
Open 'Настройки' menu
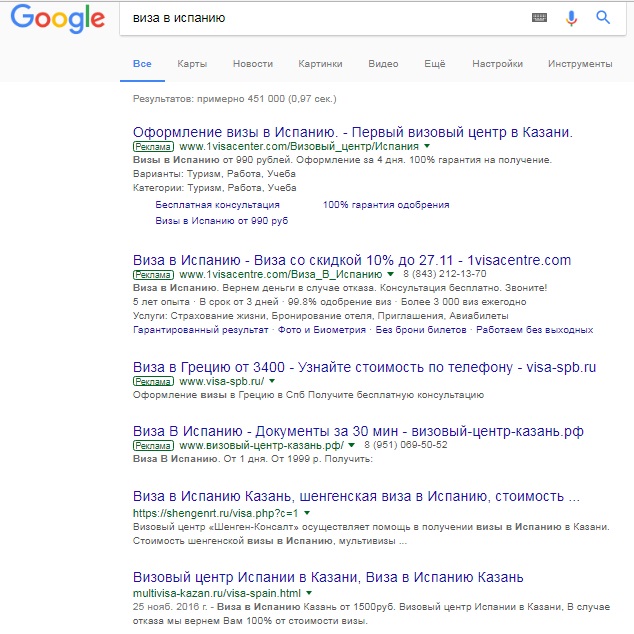click(x=497, y=64)
